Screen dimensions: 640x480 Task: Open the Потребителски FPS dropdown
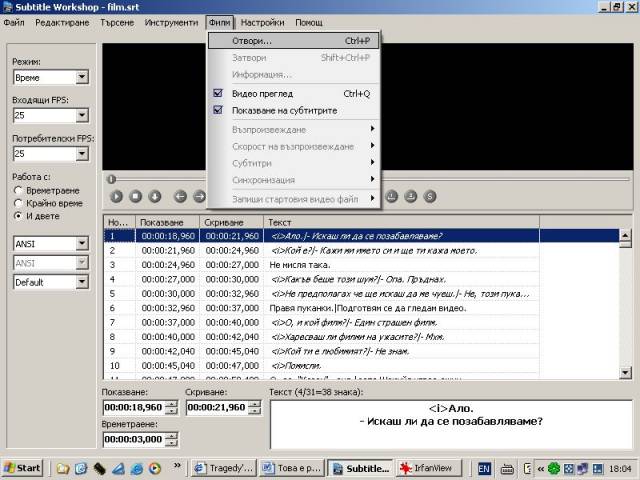click(x=51, y=154)
